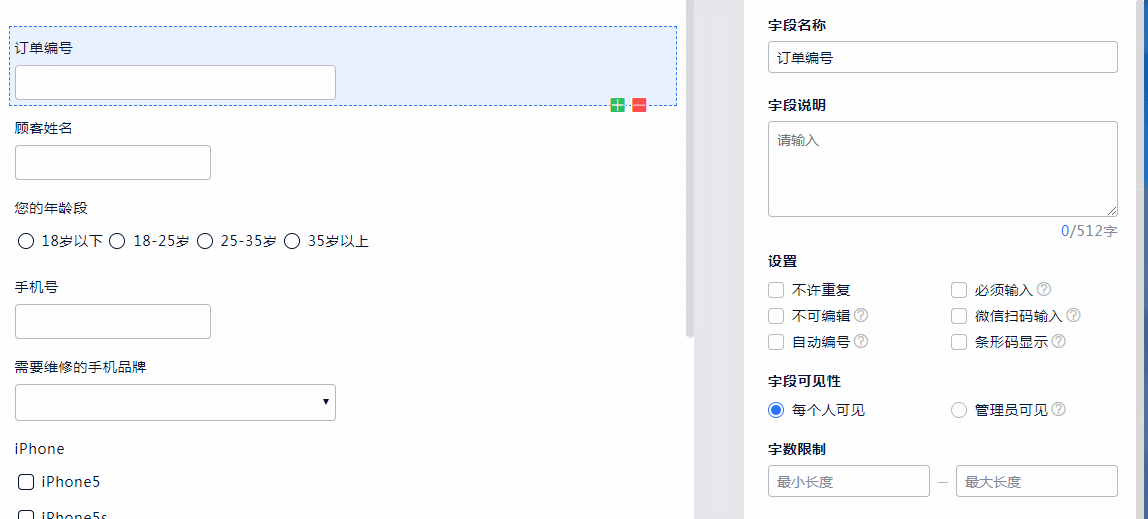Image resolution: width=1148 pixels, height=519 pixels.
Task: Select the 管理员可见 radio button
Action: pos(959,410)
